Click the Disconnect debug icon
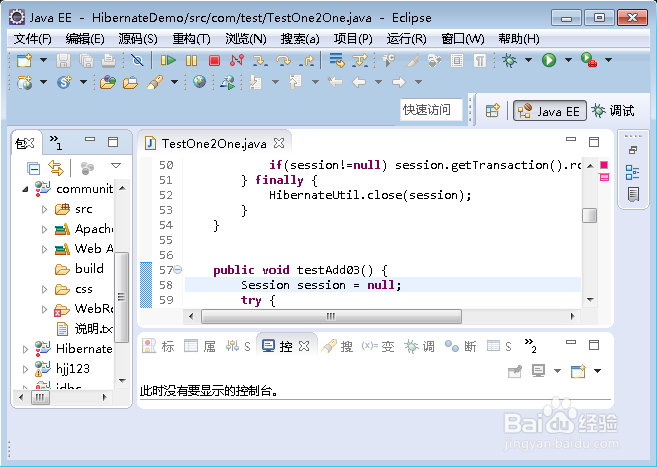 coord(237,60)
